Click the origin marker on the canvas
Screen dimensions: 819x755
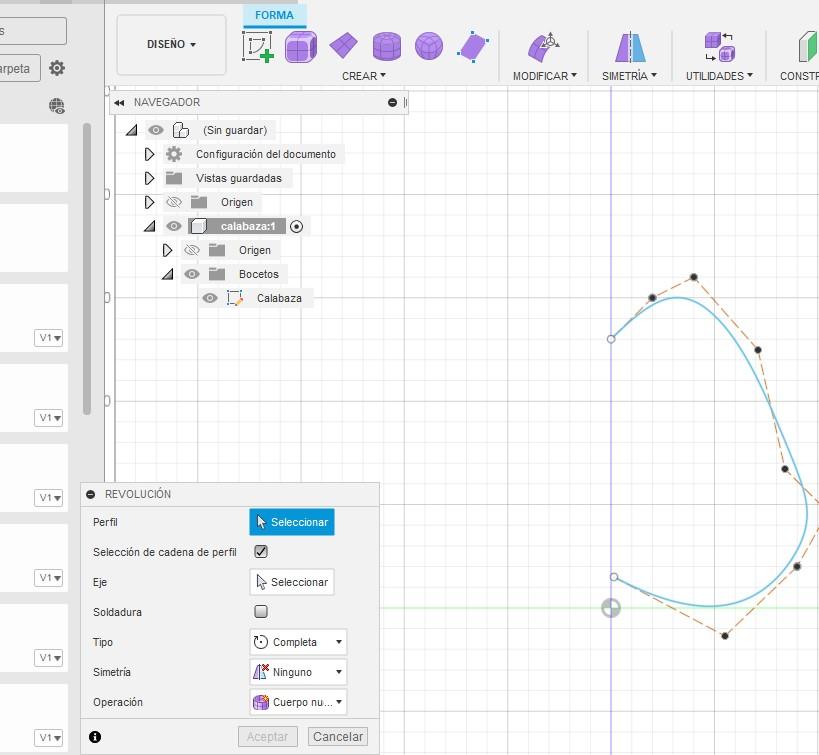[x=611, y=608]
